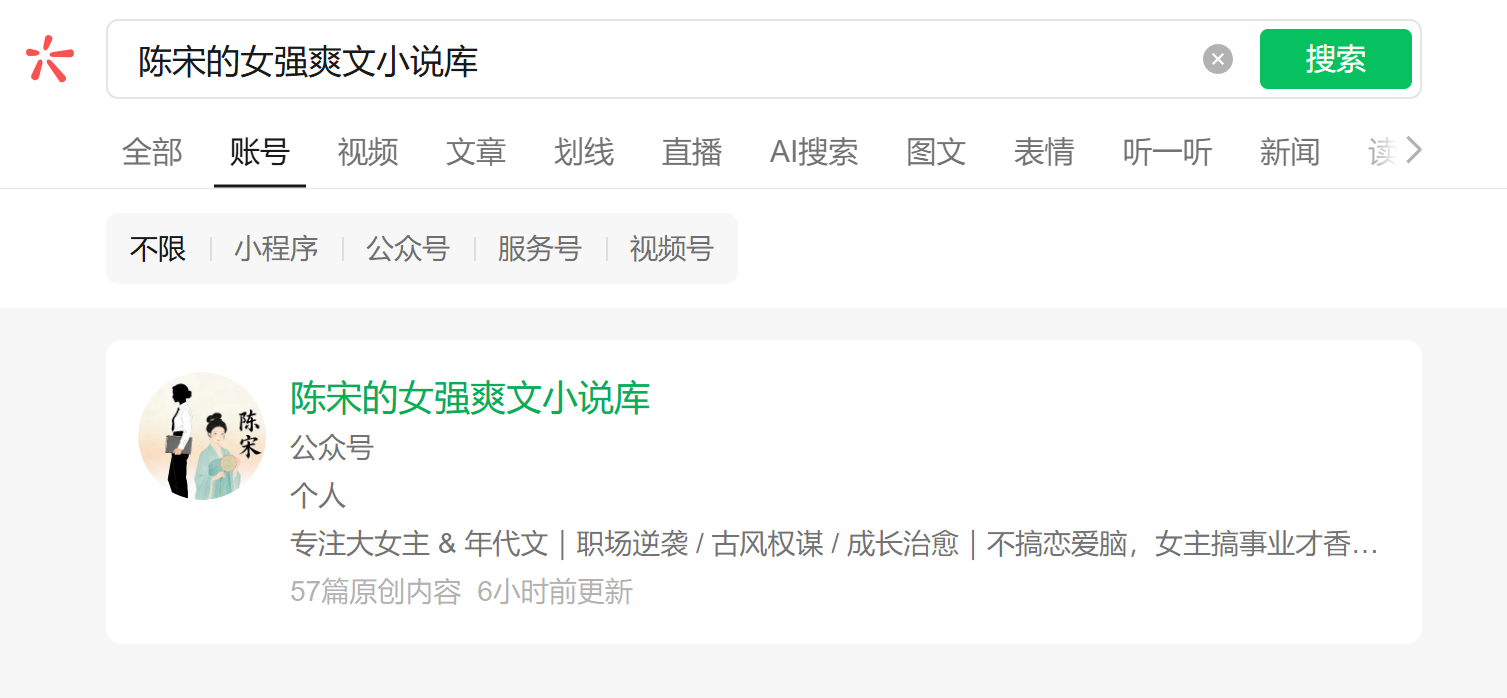The image size is (1507, 698).
Task: Switch to the 划线 tab
Action: point(584,153)
